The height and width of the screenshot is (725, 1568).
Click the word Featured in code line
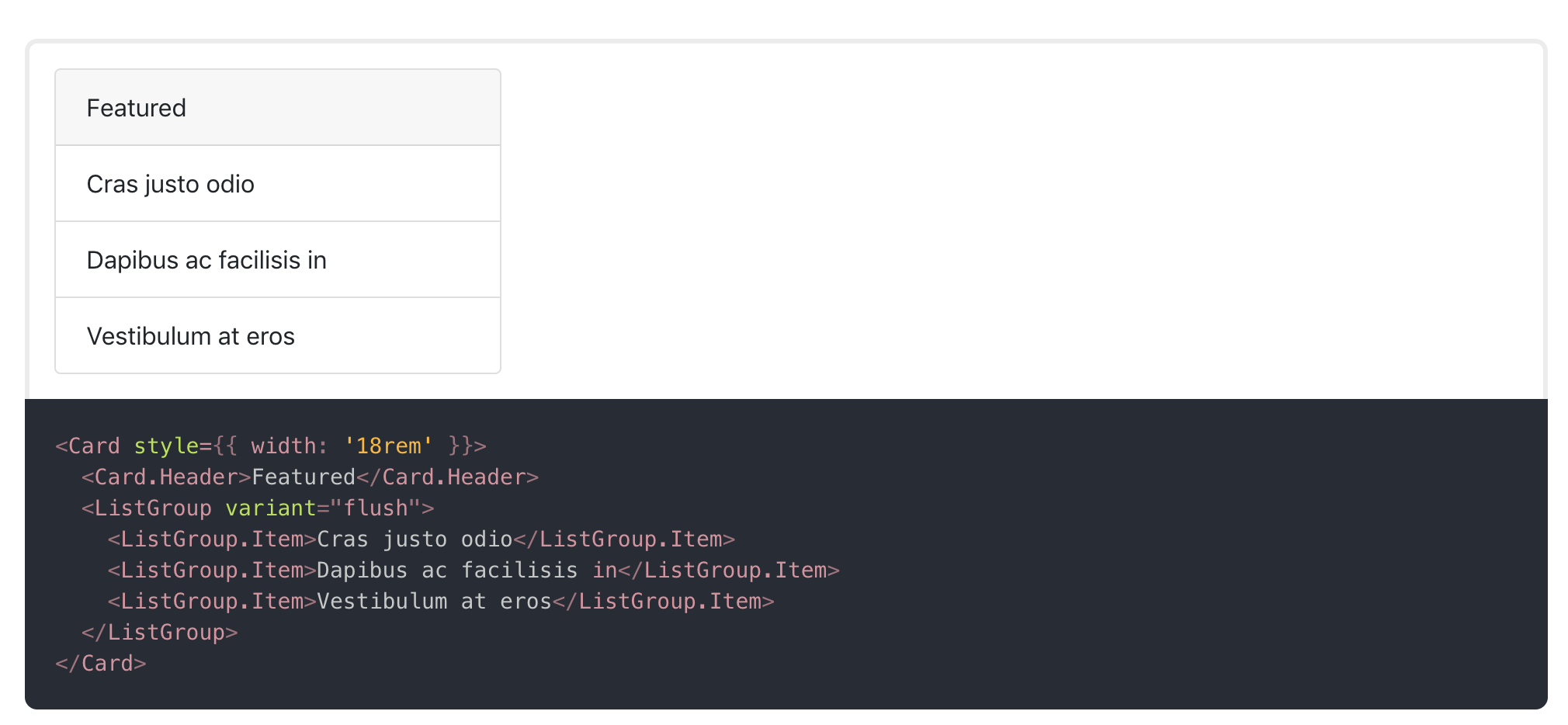click(304, 477)
